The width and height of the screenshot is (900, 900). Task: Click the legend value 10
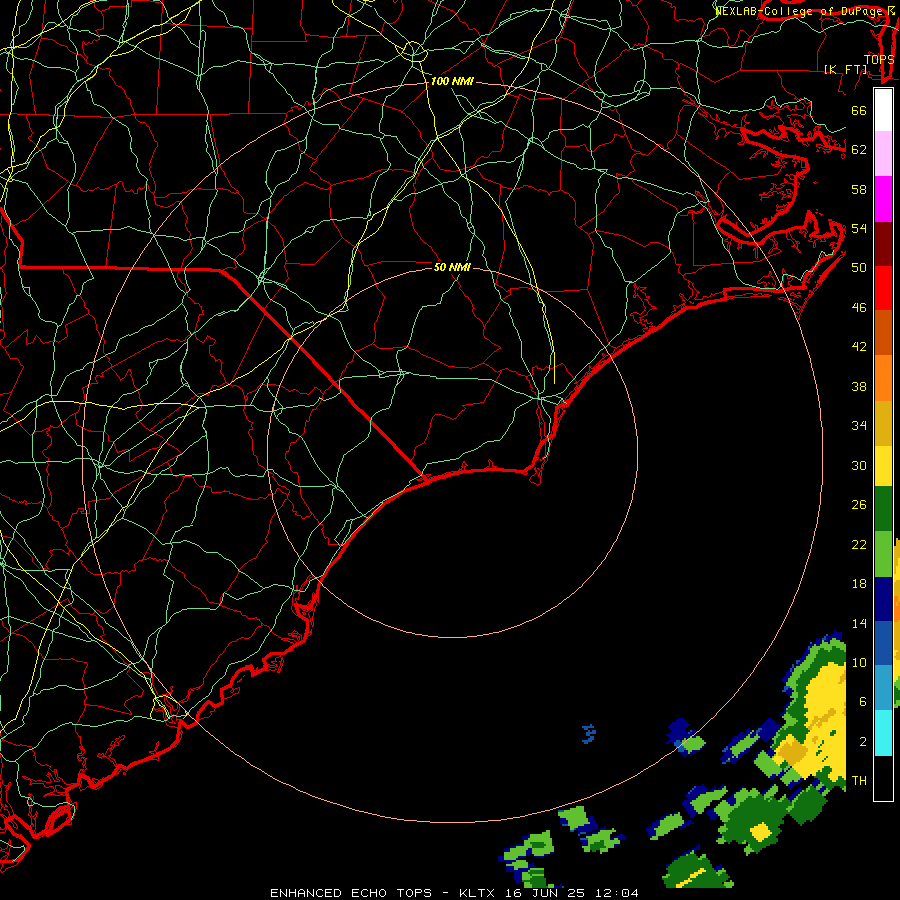859,663
